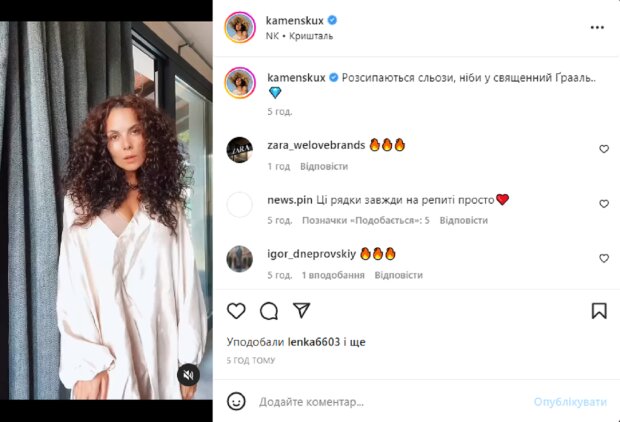The height and width of the screenshot is (422, 620).
Task: Open the emoji picker in comment field
Action: 236,401
